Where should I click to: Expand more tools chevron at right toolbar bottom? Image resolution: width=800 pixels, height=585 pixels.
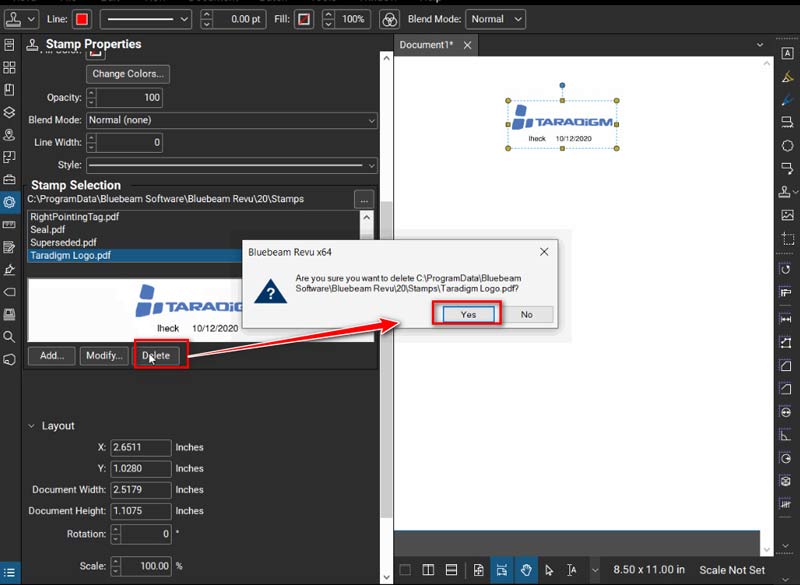pos(786,546)
